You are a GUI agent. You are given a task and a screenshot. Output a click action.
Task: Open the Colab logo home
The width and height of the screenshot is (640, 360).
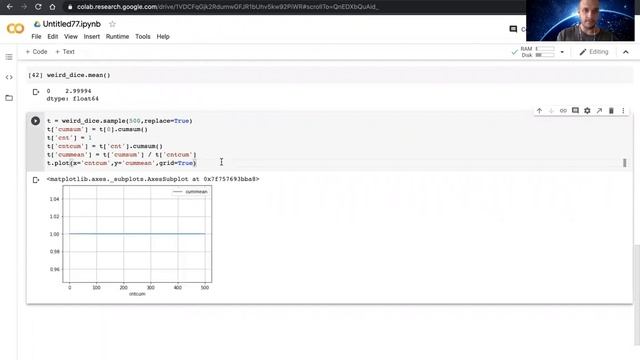pyautogui.click(x=16, y=29)
